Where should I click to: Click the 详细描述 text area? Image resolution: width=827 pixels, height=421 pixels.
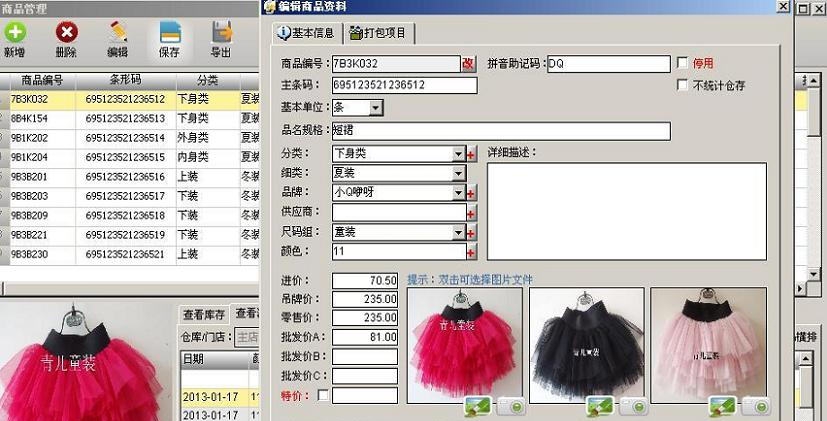[x=627, y=212]
